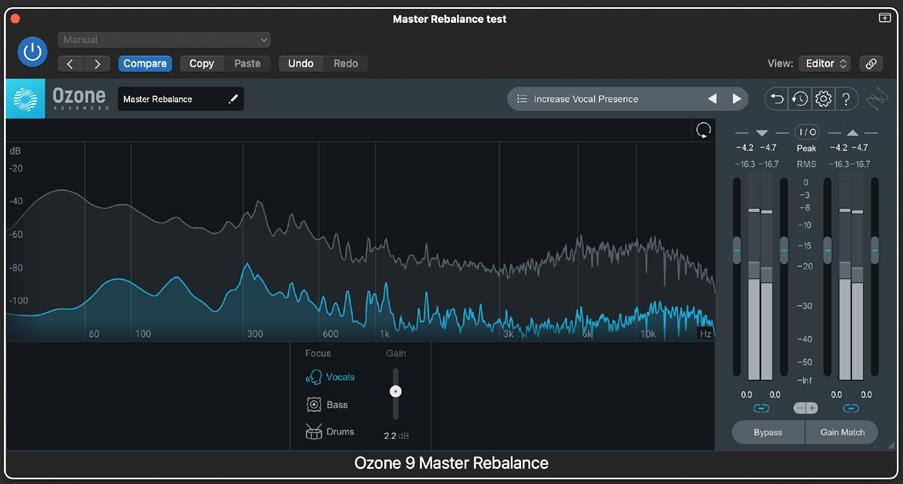Toggle the Compare button
The width and height of the screenshot is (903, 484).
pos(145,64)
